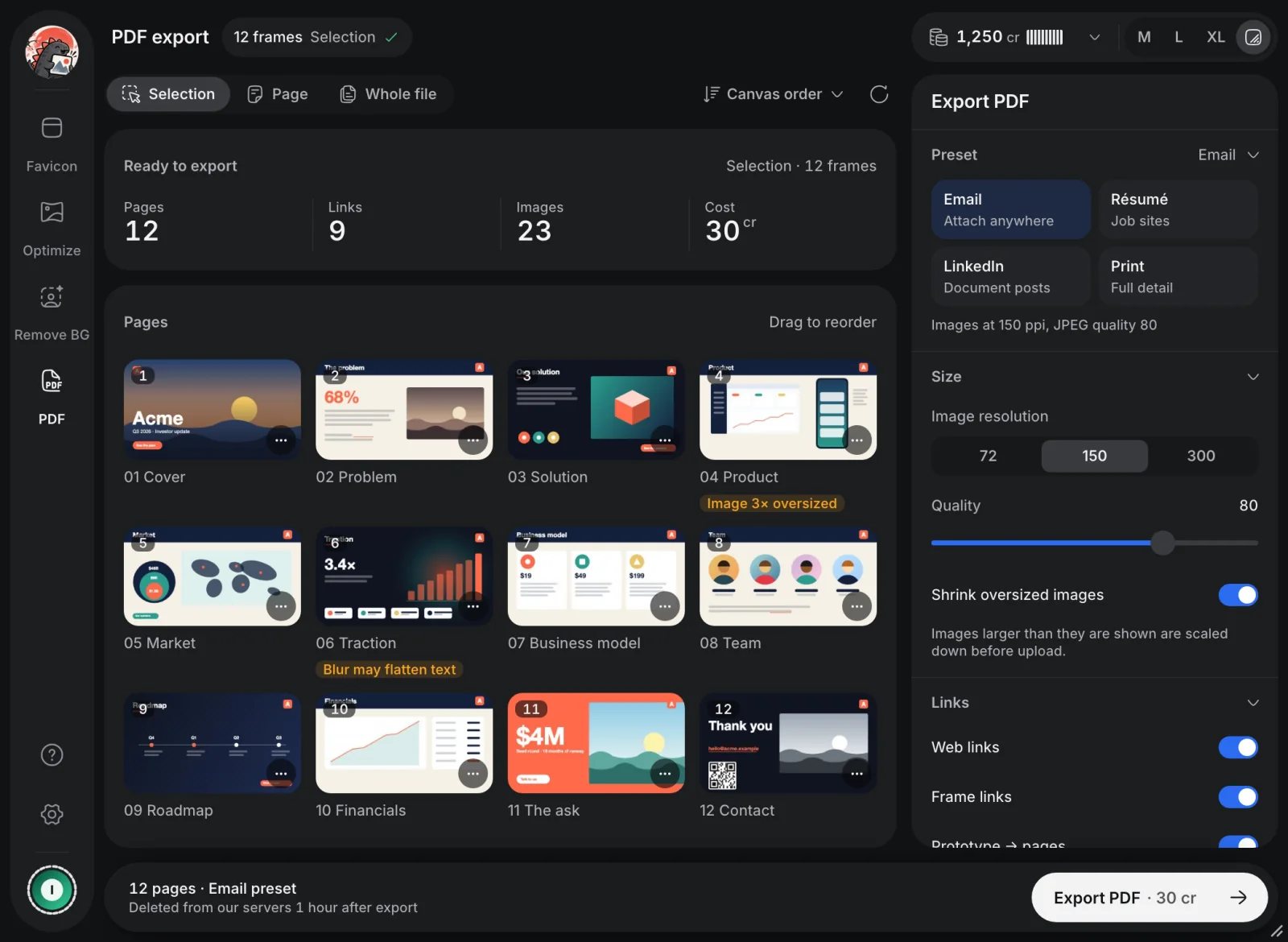Select the 11 The ask page thumbnail
This screenshot has height=942, width=1288.
pyautogui.click(x=596, y=743)
